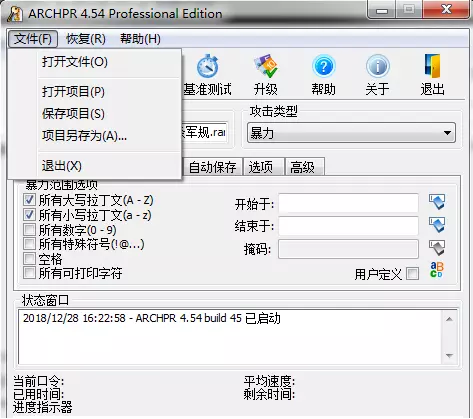
Task: Close the ARCHPR window
Action: (x=446, y=10)
